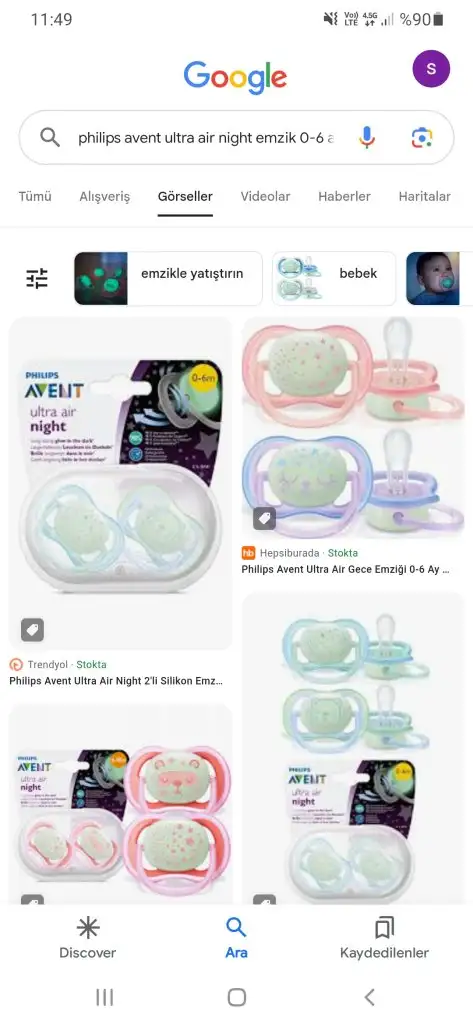
Task: Open the Trendyol Ultra Air Night listing
Action: pos(116,680)
